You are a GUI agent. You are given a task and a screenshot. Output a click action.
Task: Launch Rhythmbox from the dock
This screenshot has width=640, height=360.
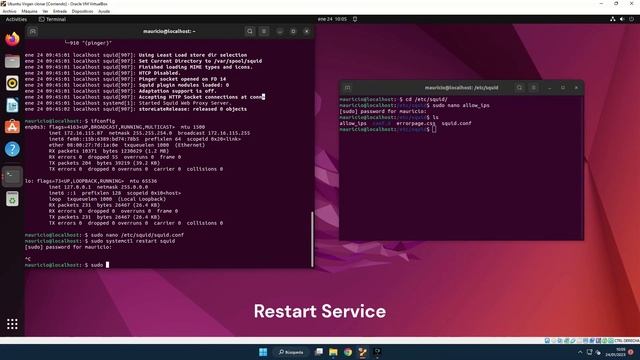(x=12, y=83)
